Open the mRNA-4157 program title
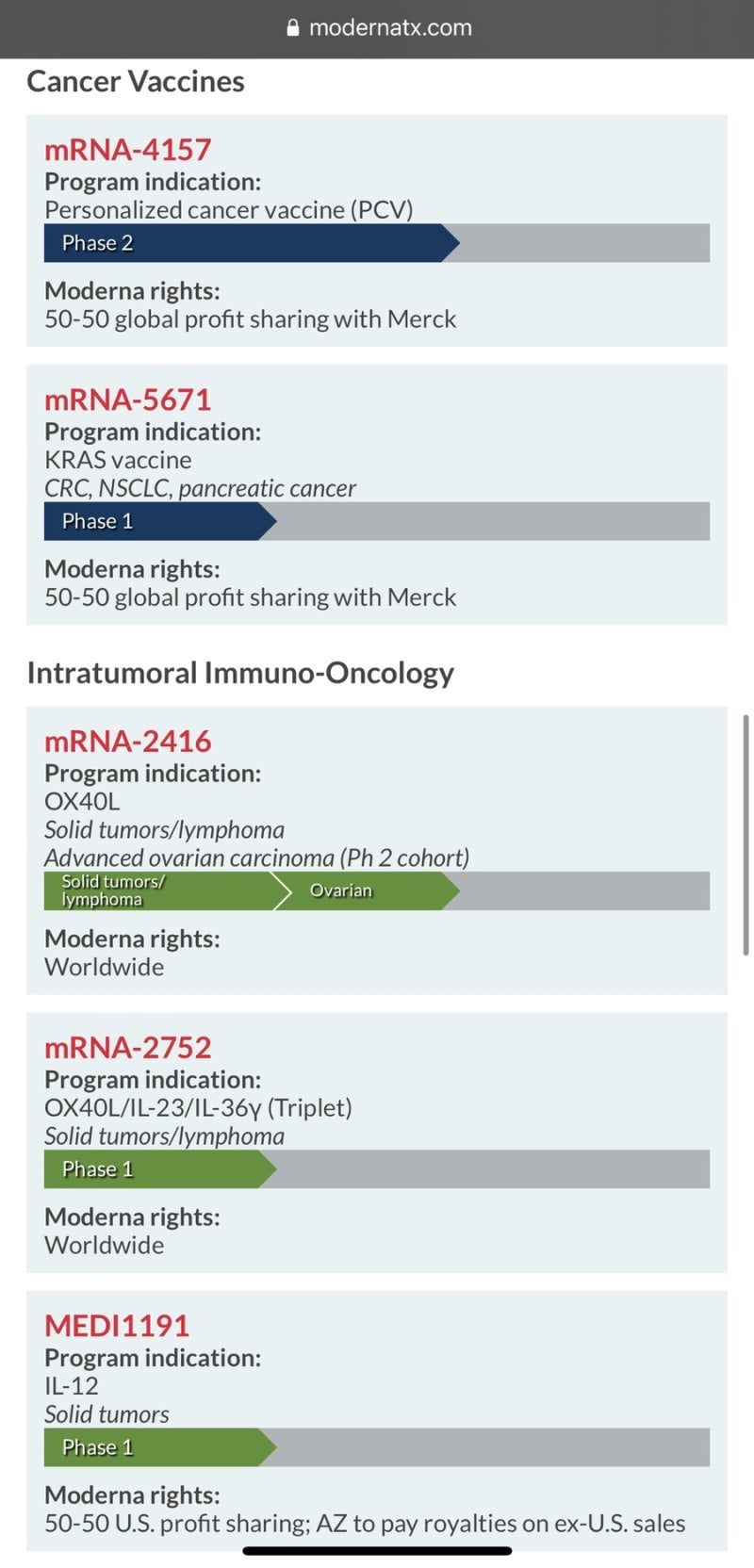The image size is (754, 1568). [128, 149]
